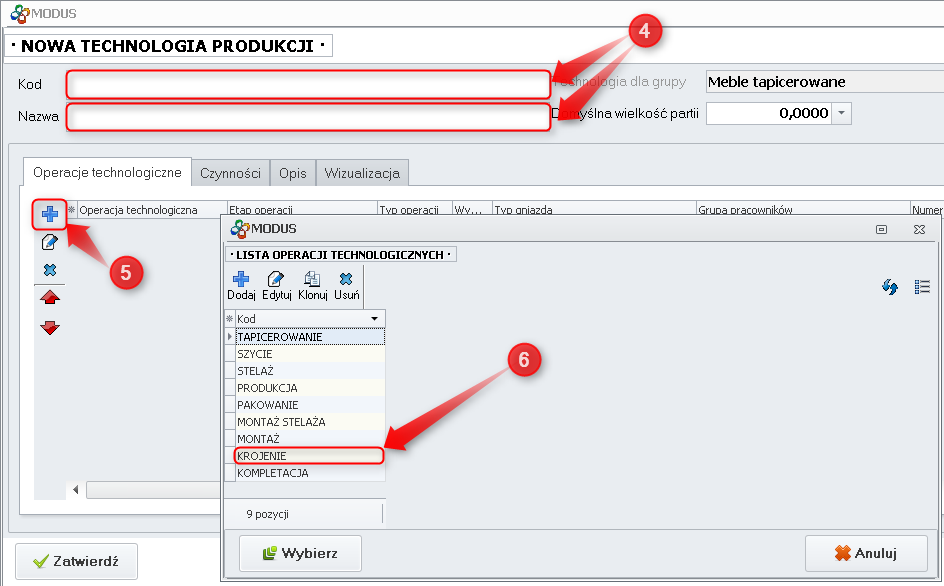Open the Technologia dla grupy combo box

pos(825,82)
